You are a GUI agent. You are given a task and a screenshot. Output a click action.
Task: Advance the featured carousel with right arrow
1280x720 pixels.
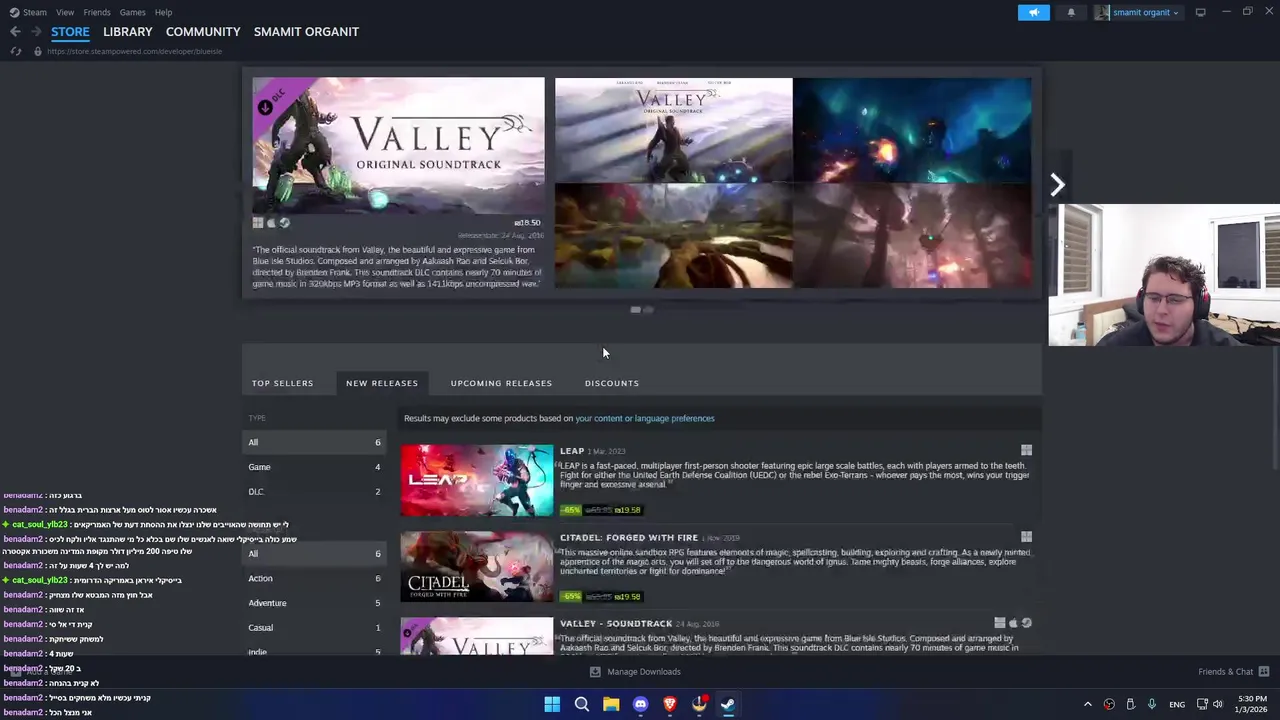1057,184
